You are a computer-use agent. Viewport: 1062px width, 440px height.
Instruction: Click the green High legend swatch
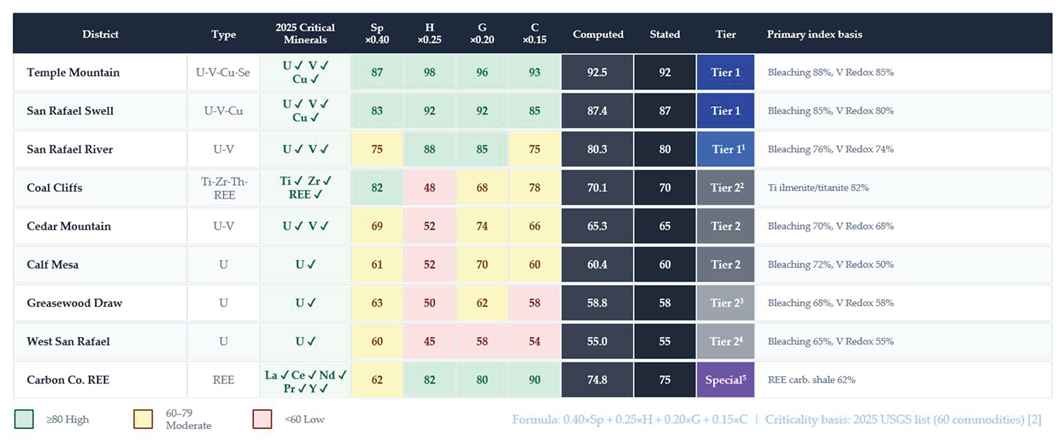coord(23,419)
